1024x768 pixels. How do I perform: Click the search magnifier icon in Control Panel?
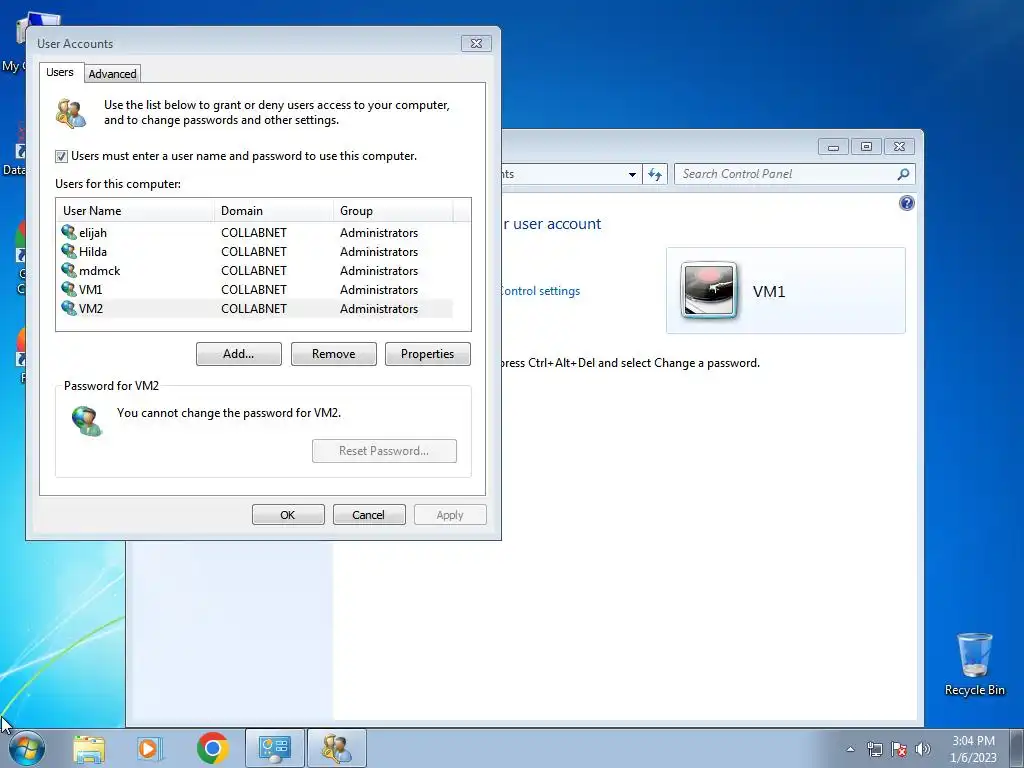(903, 174)
